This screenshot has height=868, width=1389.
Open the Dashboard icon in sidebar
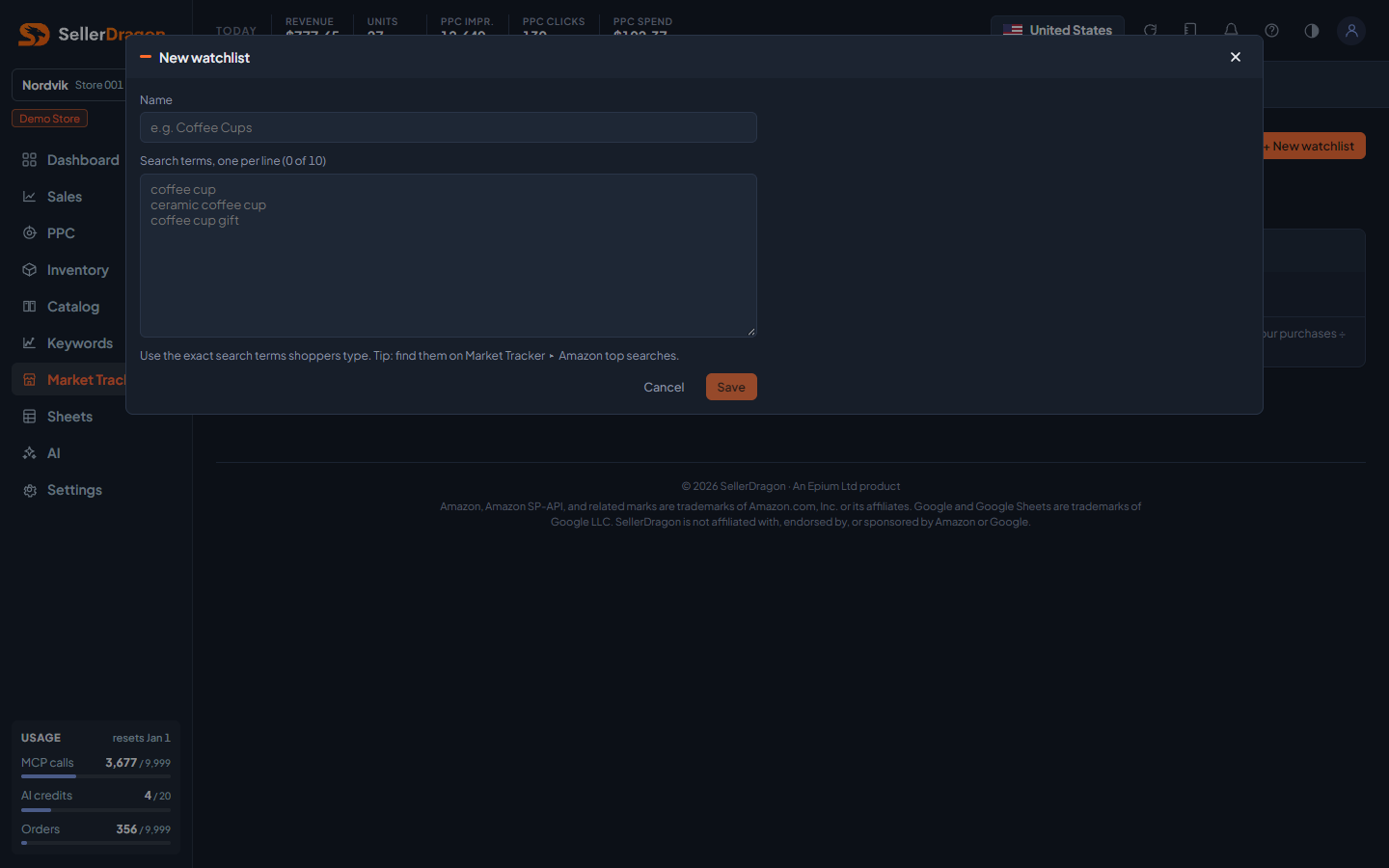pos(30,160)
